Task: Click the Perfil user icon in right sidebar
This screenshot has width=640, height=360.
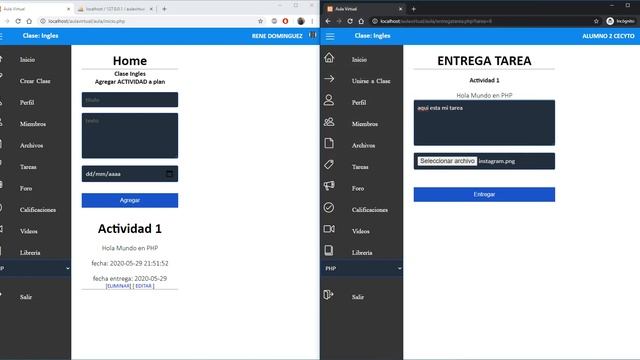Action: [329, 100]
